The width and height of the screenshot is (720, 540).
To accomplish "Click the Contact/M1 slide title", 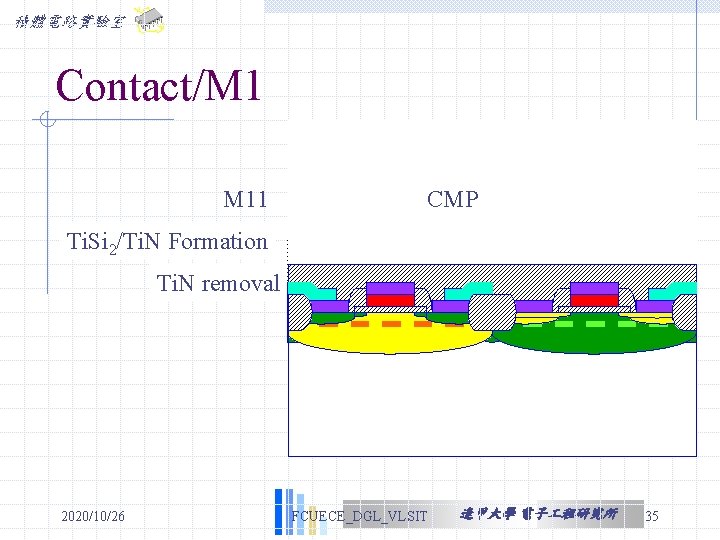I will click(158, 85).
